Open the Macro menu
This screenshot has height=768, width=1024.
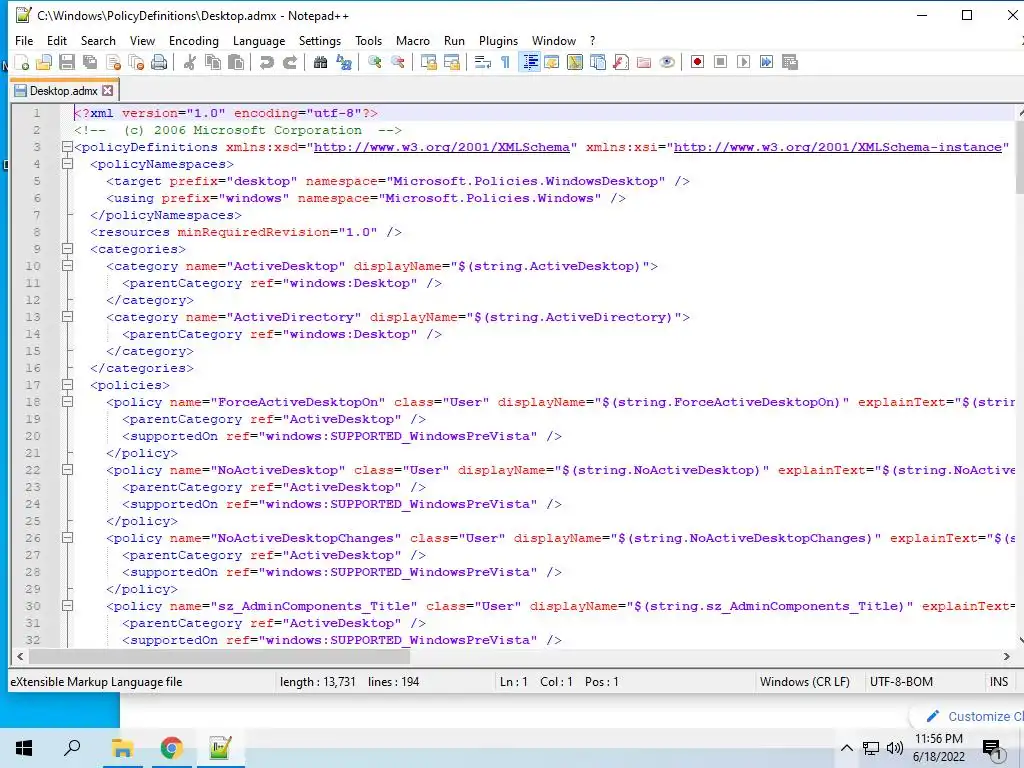pos(413,40)
